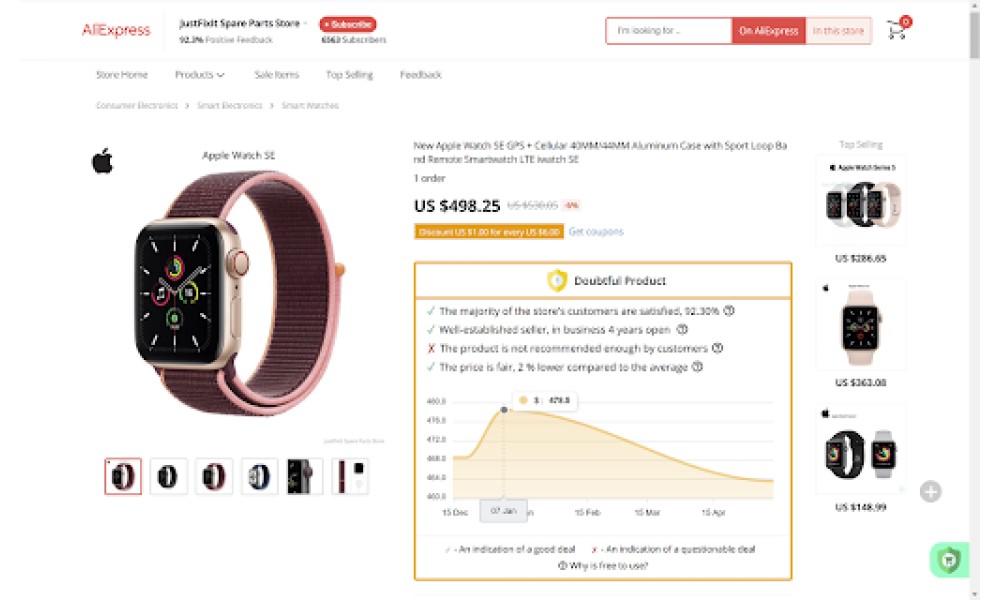Search using the On AliExpress button

click(768, 31)
